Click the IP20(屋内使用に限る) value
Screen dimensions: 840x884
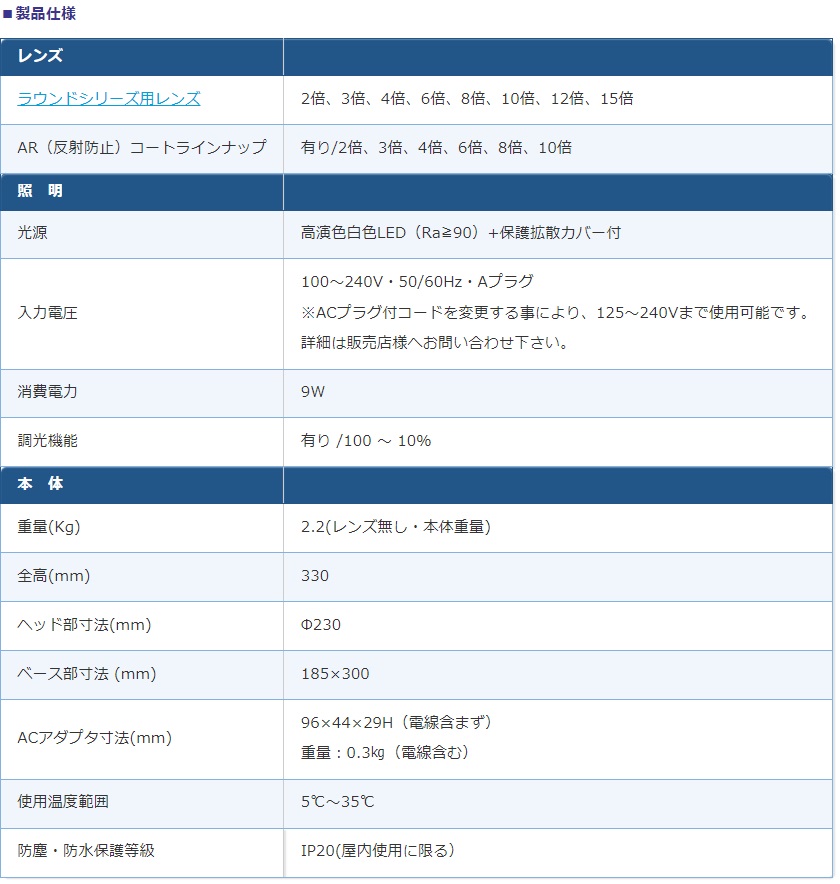(x=378, y=851)
